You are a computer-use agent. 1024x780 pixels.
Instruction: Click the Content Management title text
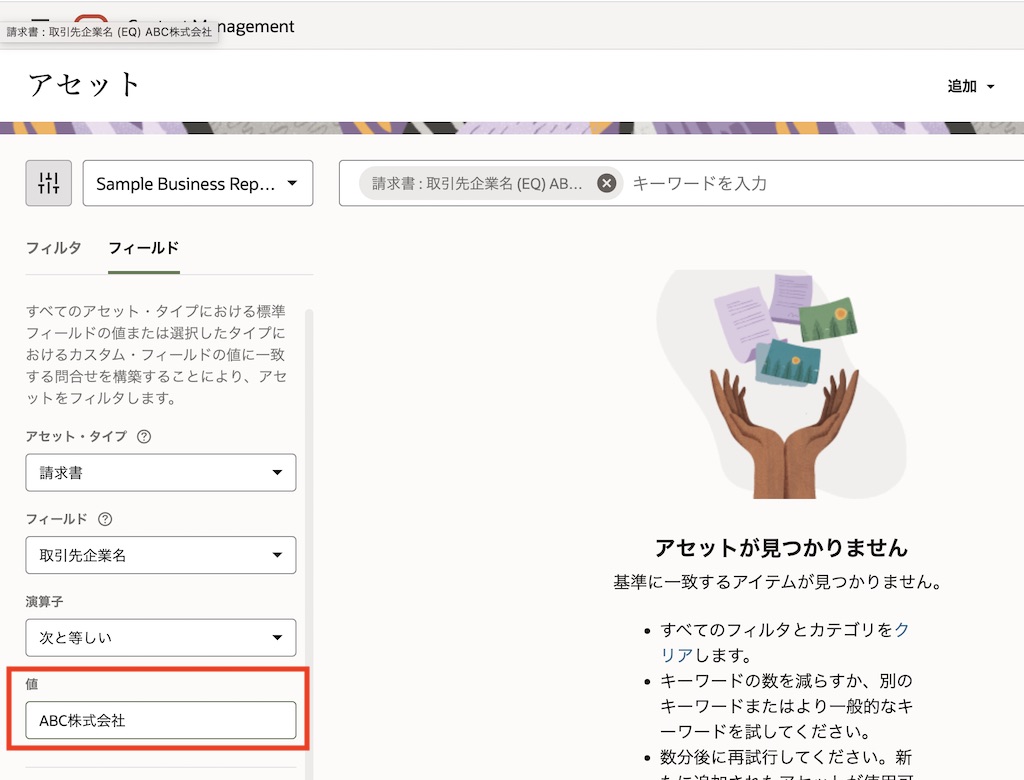click(240, 27)
